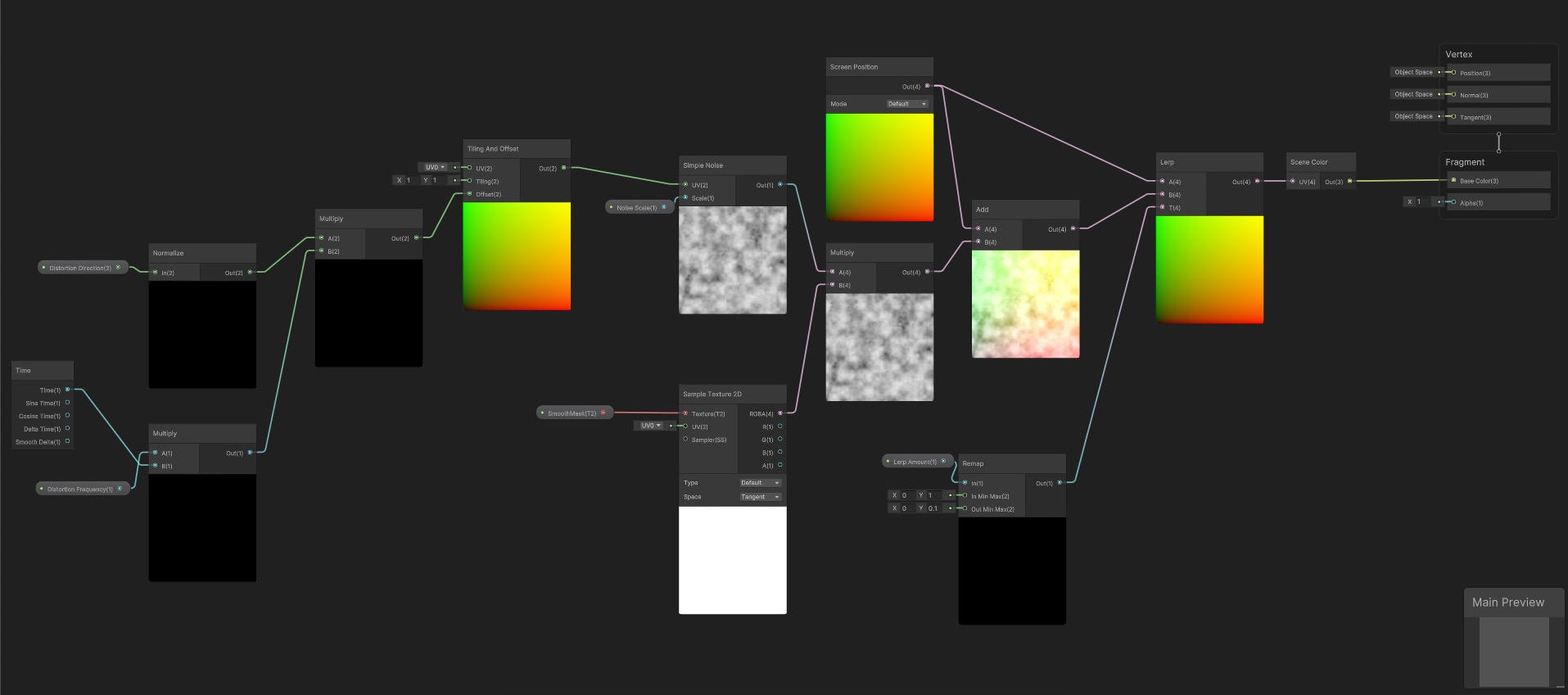This screenshot has height=695, width=1568.
Task: Click the In Min Max Y field showing 1
Action: tap(934, 495)
